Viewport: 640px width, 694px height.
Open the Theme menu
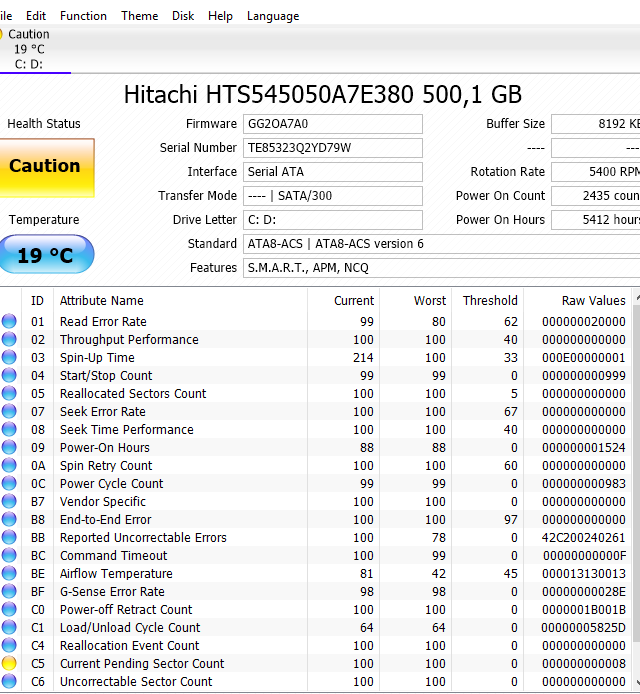139,16
